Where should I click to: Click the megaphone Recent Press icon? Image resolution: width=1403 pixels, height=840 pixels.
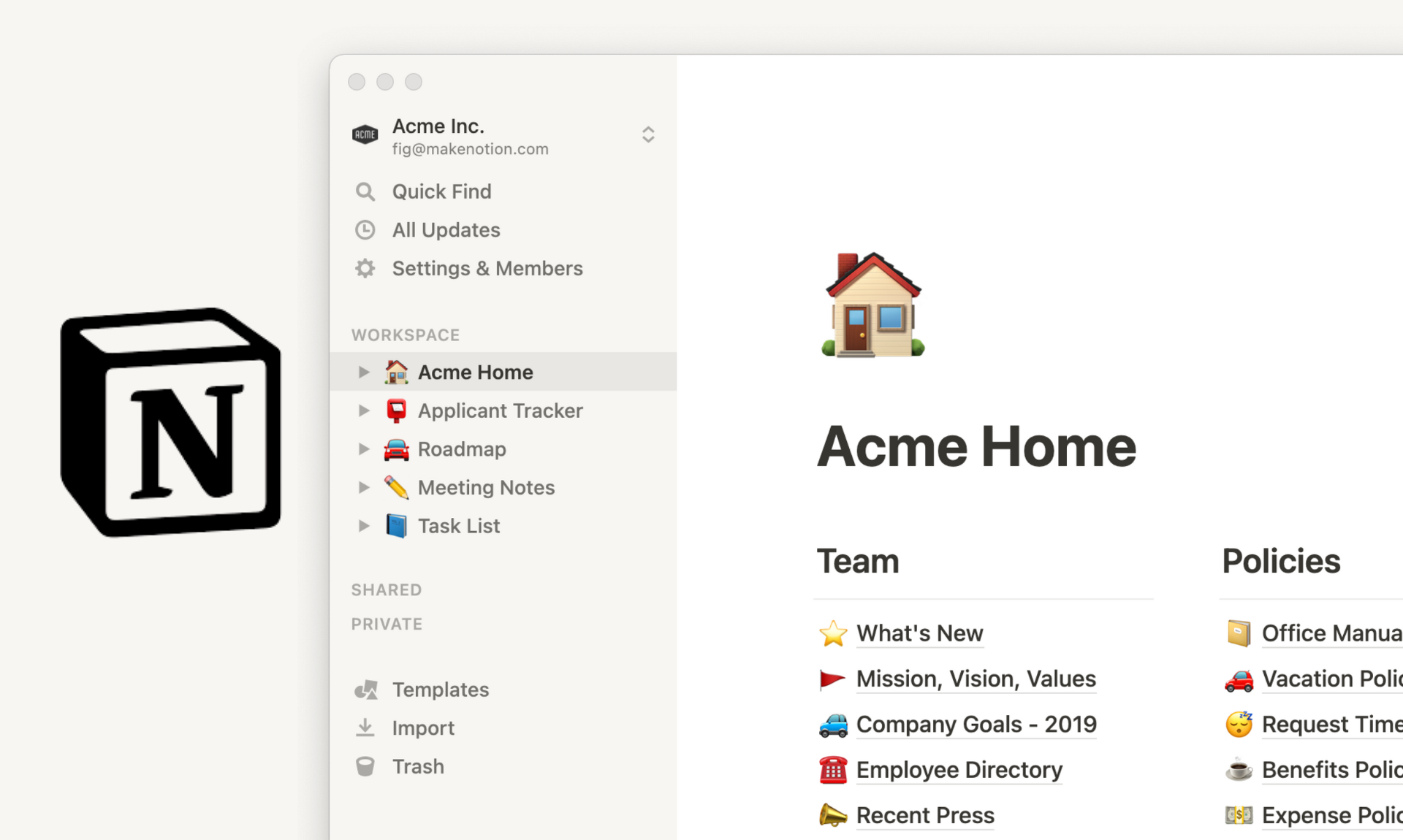point(833,815)
